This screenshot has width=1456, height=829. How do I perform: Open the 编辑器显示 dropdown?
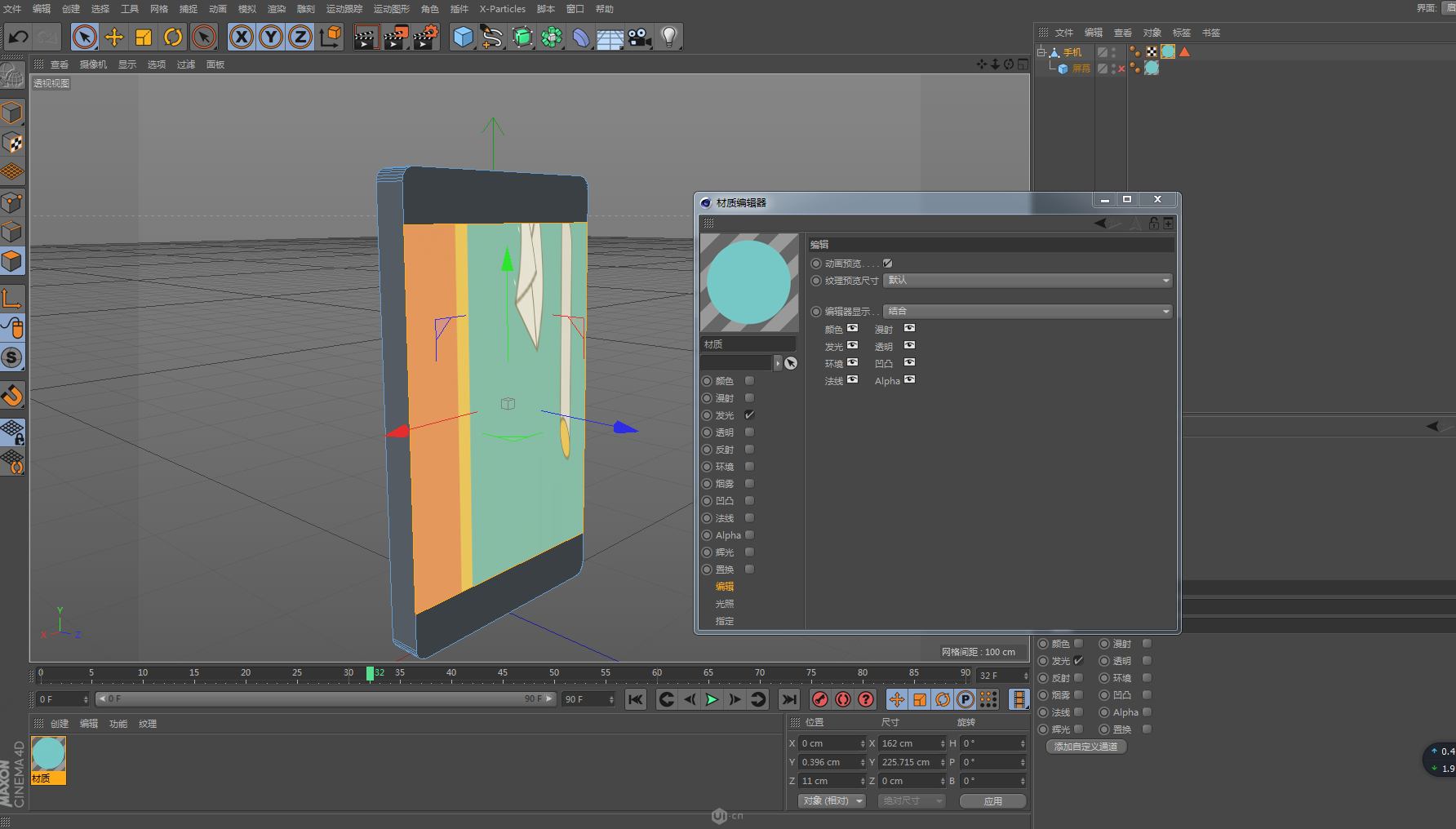coord(1027,312)
